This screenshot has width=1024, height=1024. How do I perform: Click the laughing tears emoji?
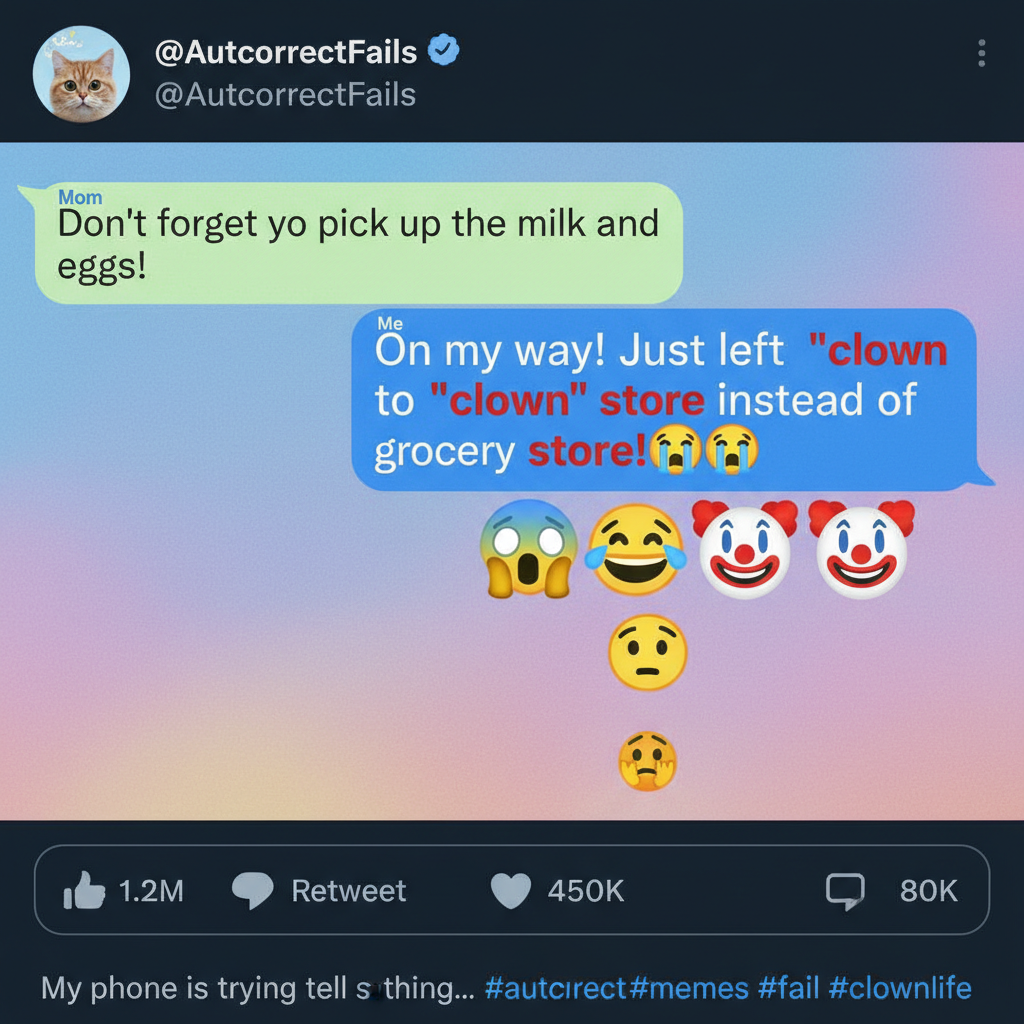point(637,549)
